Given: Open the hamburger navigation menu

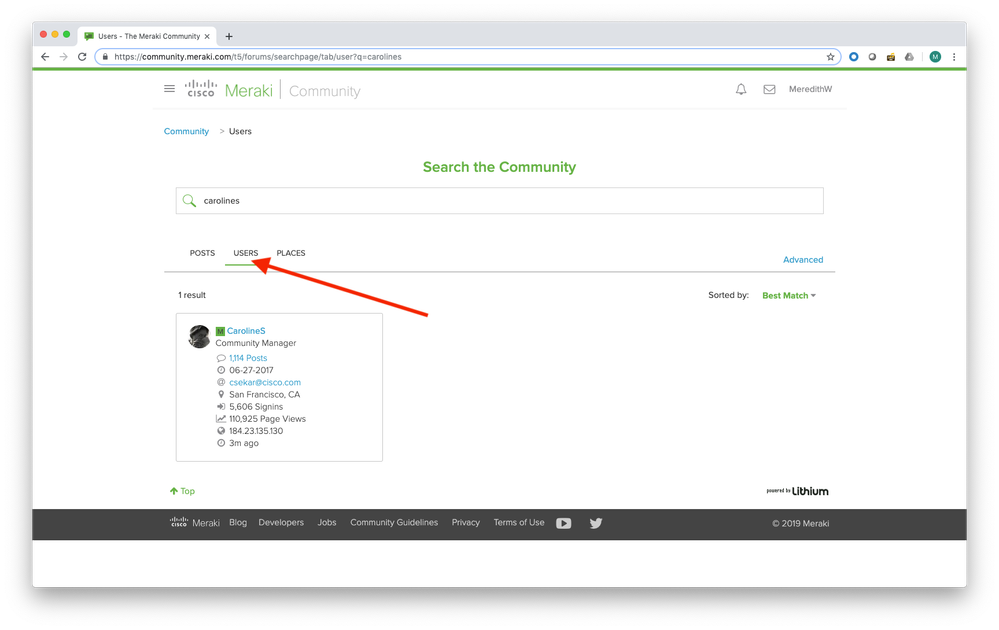Looking at the screenshot, I should tap(169, 89).
